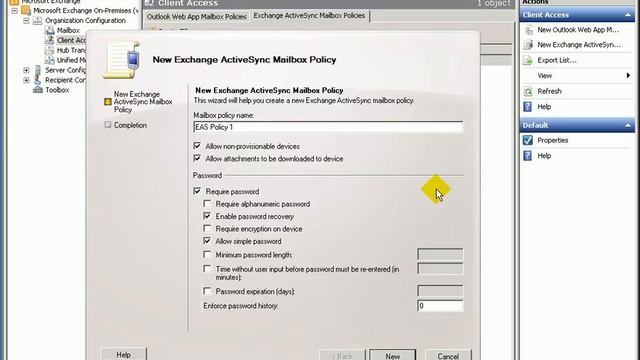Check Time without user input option

pos(207,269)
